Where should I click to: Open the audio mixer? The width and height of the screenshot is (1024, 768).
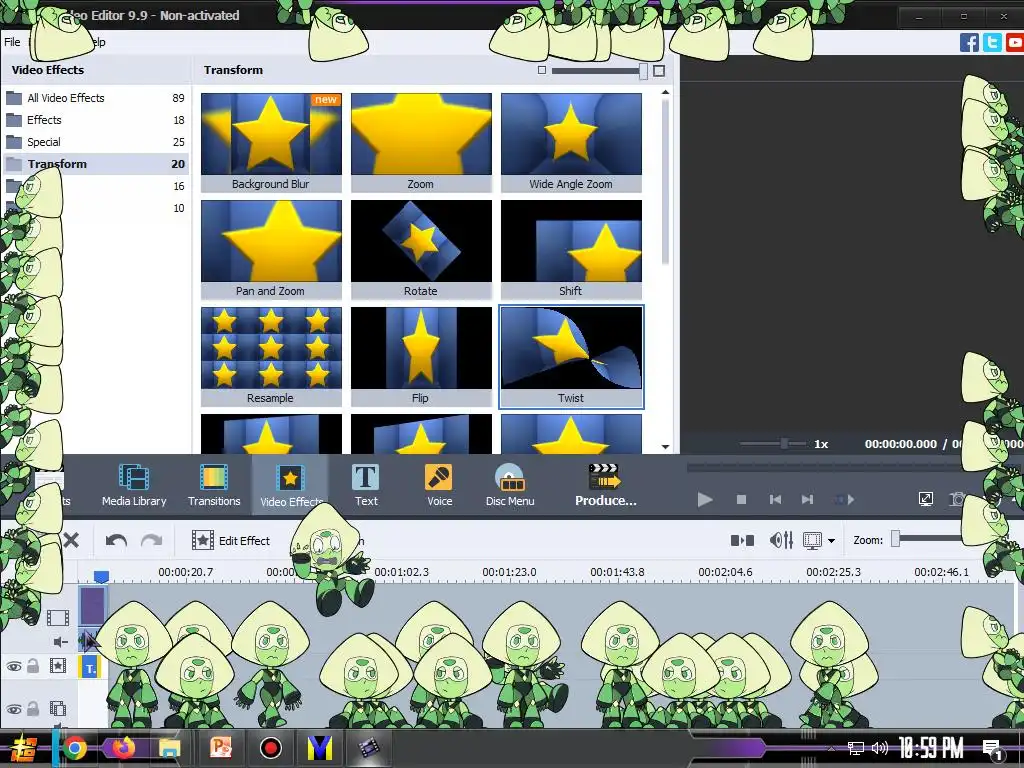click(781, 540)
